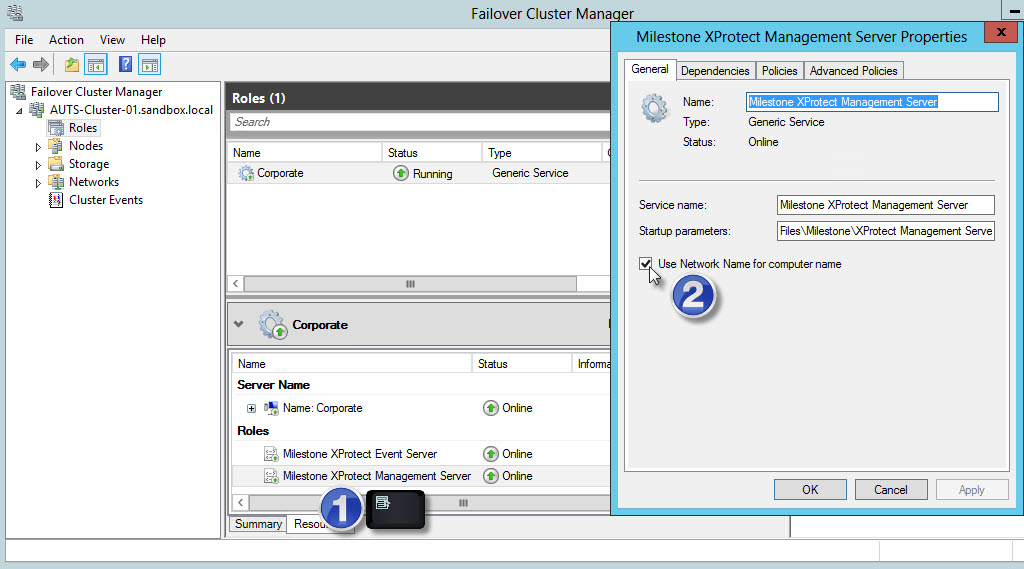1024x569 pixels.
Task: Expand the Nodes tree item
Action: pos(38,147)
